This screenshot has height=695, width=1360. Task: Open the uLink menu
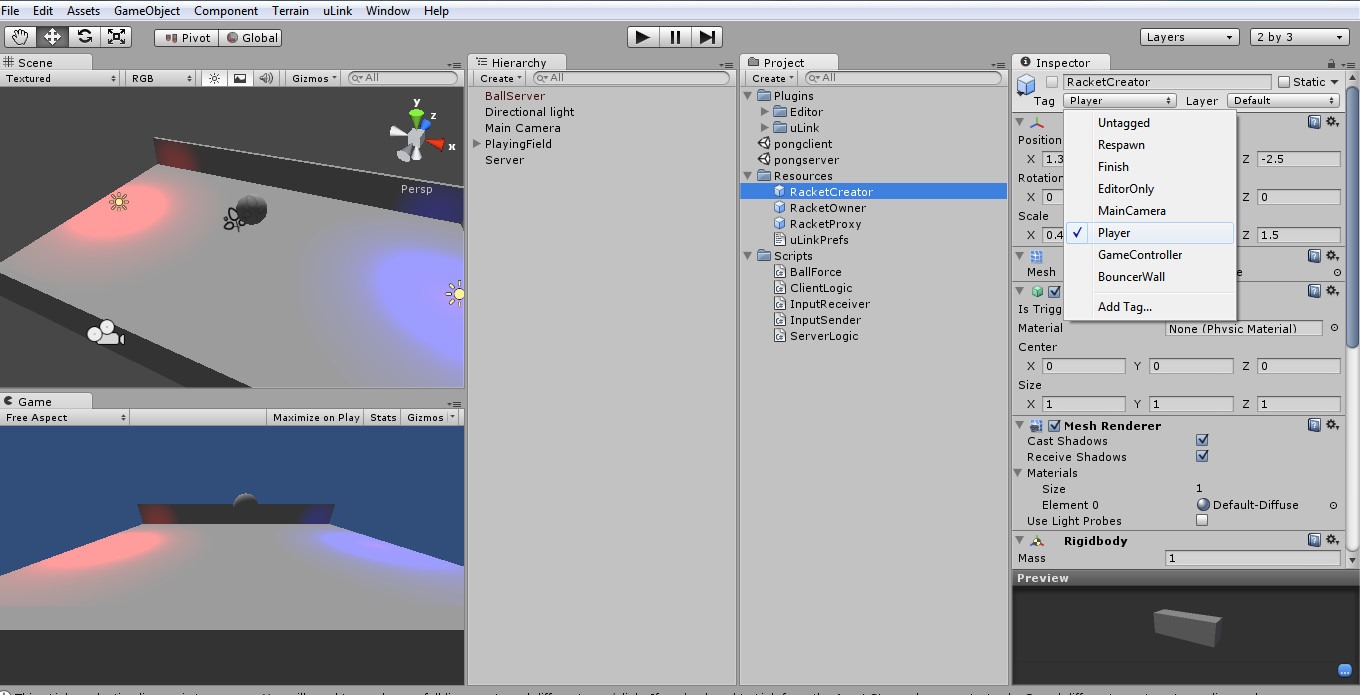[x=337, y=11]
